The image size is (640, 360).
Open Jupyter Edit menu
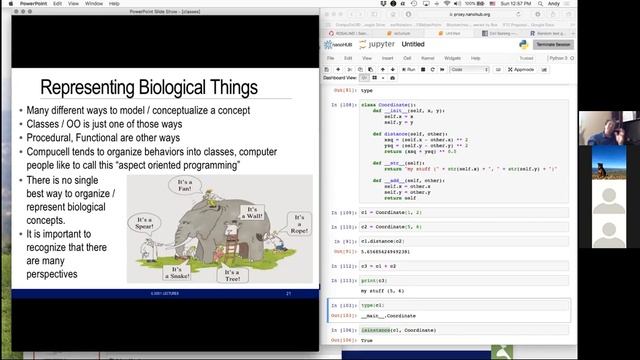click(348, 58)
